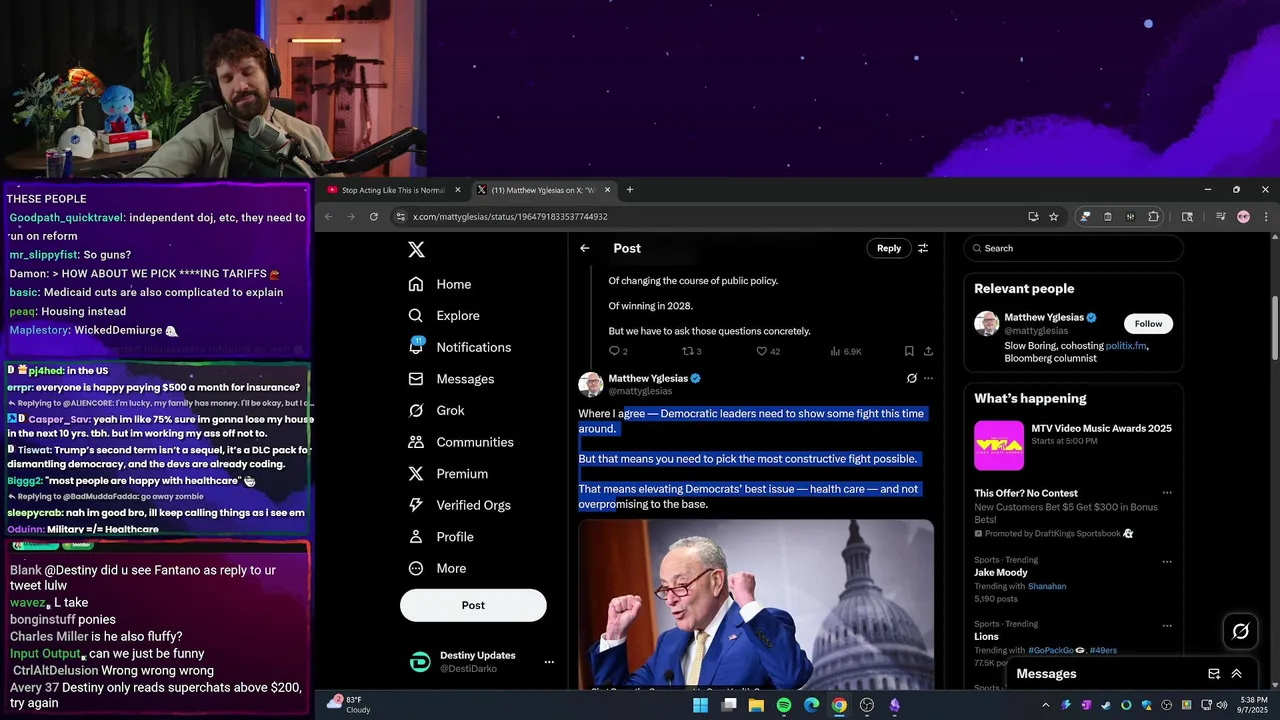Open more options on Matthew Yglesias post
Screen dimensions: 1280x720
[928, 379]
